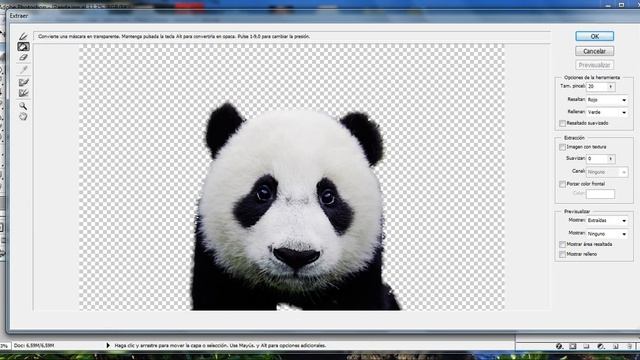
Task: Select the Hand pan tool
Action: [x=23, y=117]
